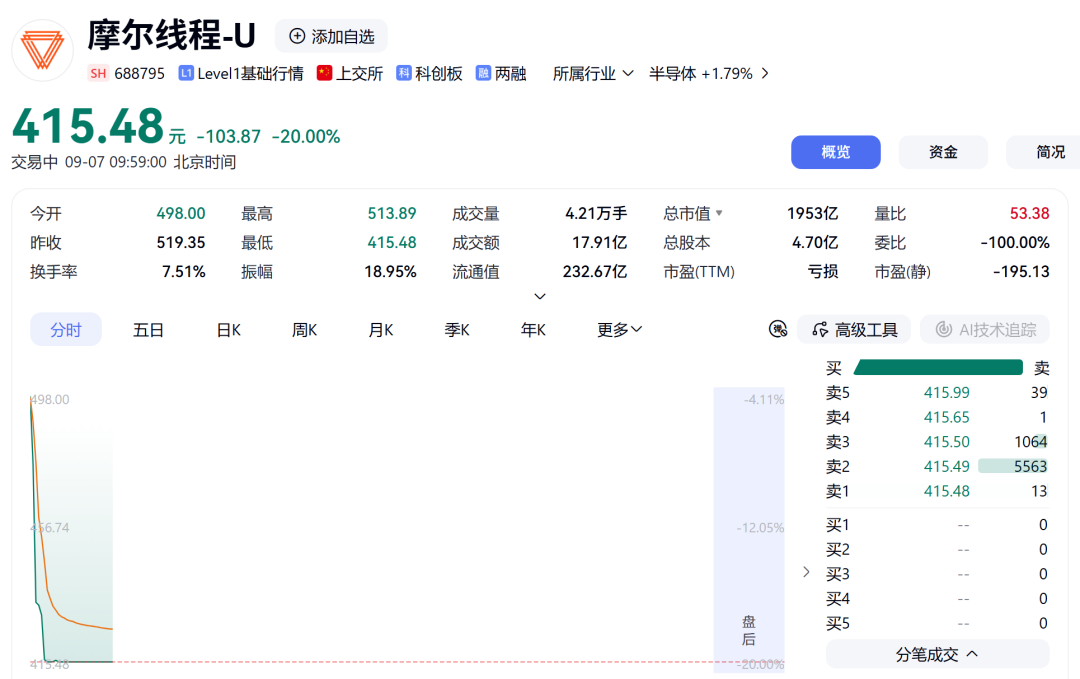This screenshot has width=1080, height=679.
Task: Collapse order book with side arrow
Action: 806,572
